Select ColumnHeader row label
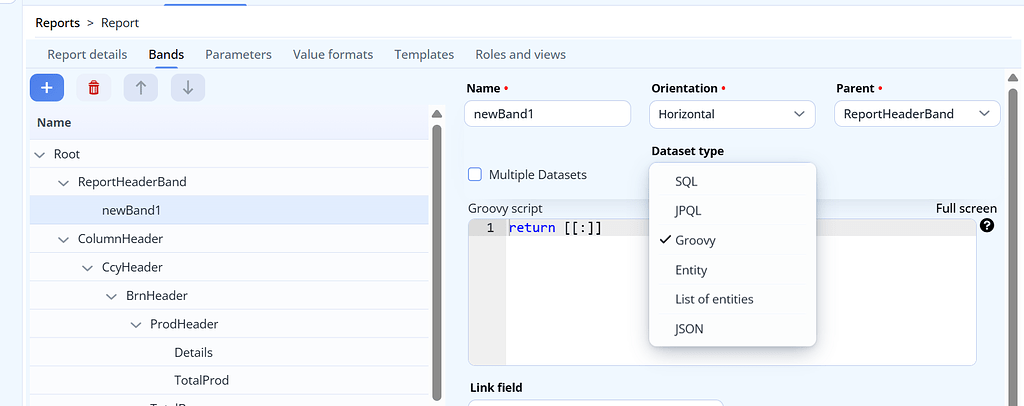 pyautogui.click(x=120, y=239)
